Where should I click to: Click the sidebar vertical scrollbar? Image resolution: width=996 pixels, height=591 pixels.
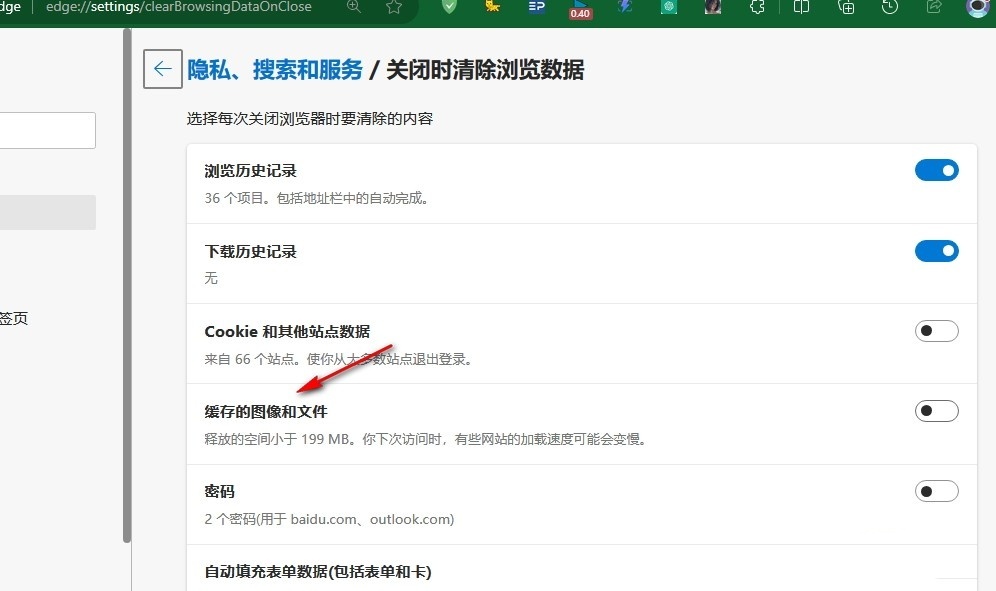tap(127, 285)
